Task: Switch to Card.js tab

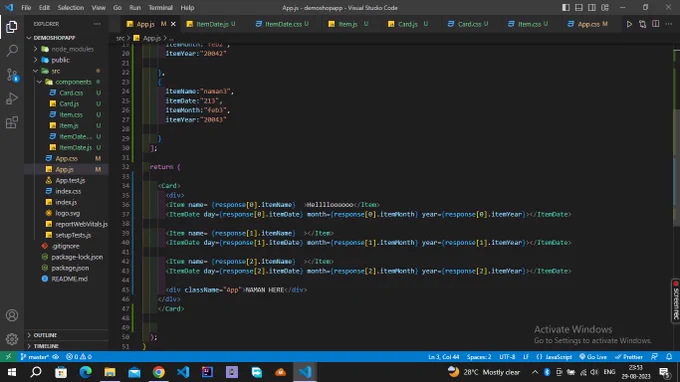Action: [408, 24]
